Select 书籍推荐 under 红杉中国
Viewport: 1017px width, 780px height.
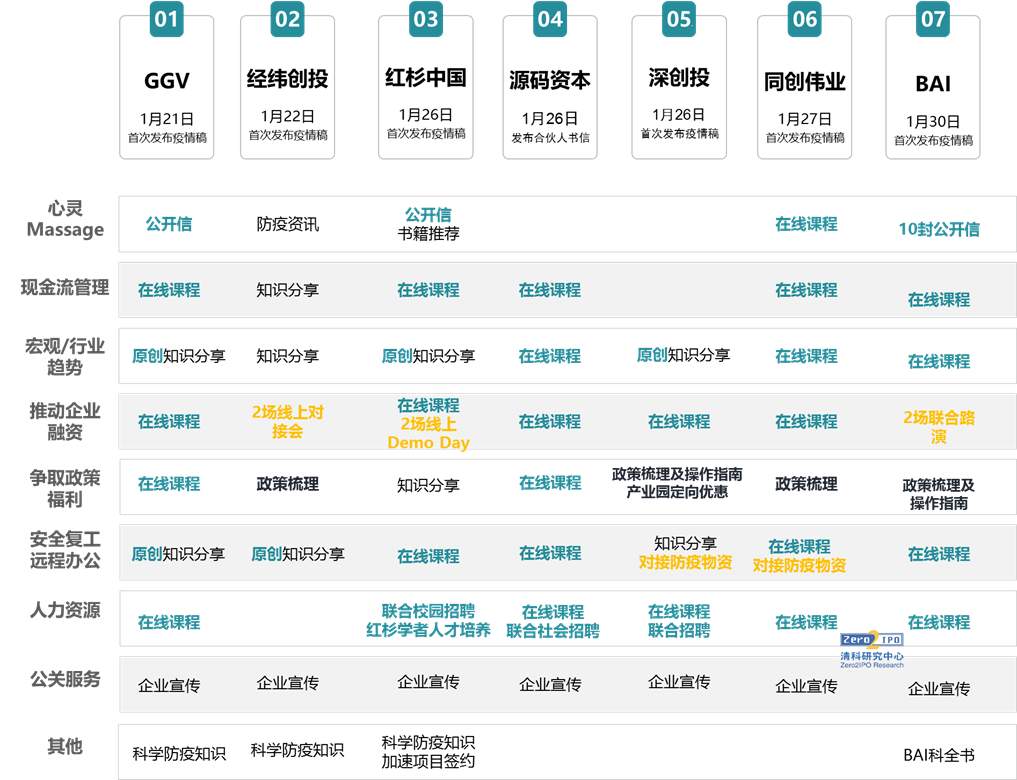pyautogui.click(x=428, y=233)
